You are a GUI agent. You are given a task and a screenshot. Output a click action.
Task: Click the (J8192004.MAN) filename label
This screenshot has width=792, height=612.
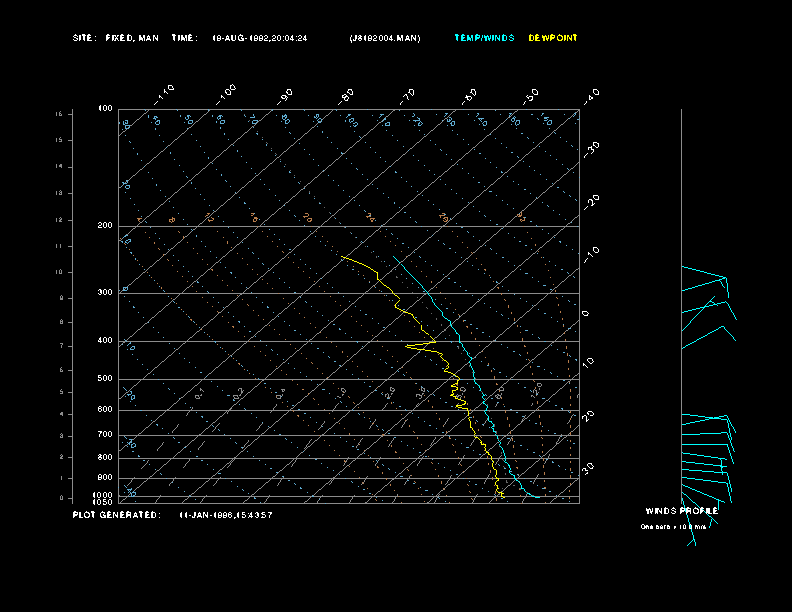click(x=385, y=38)
